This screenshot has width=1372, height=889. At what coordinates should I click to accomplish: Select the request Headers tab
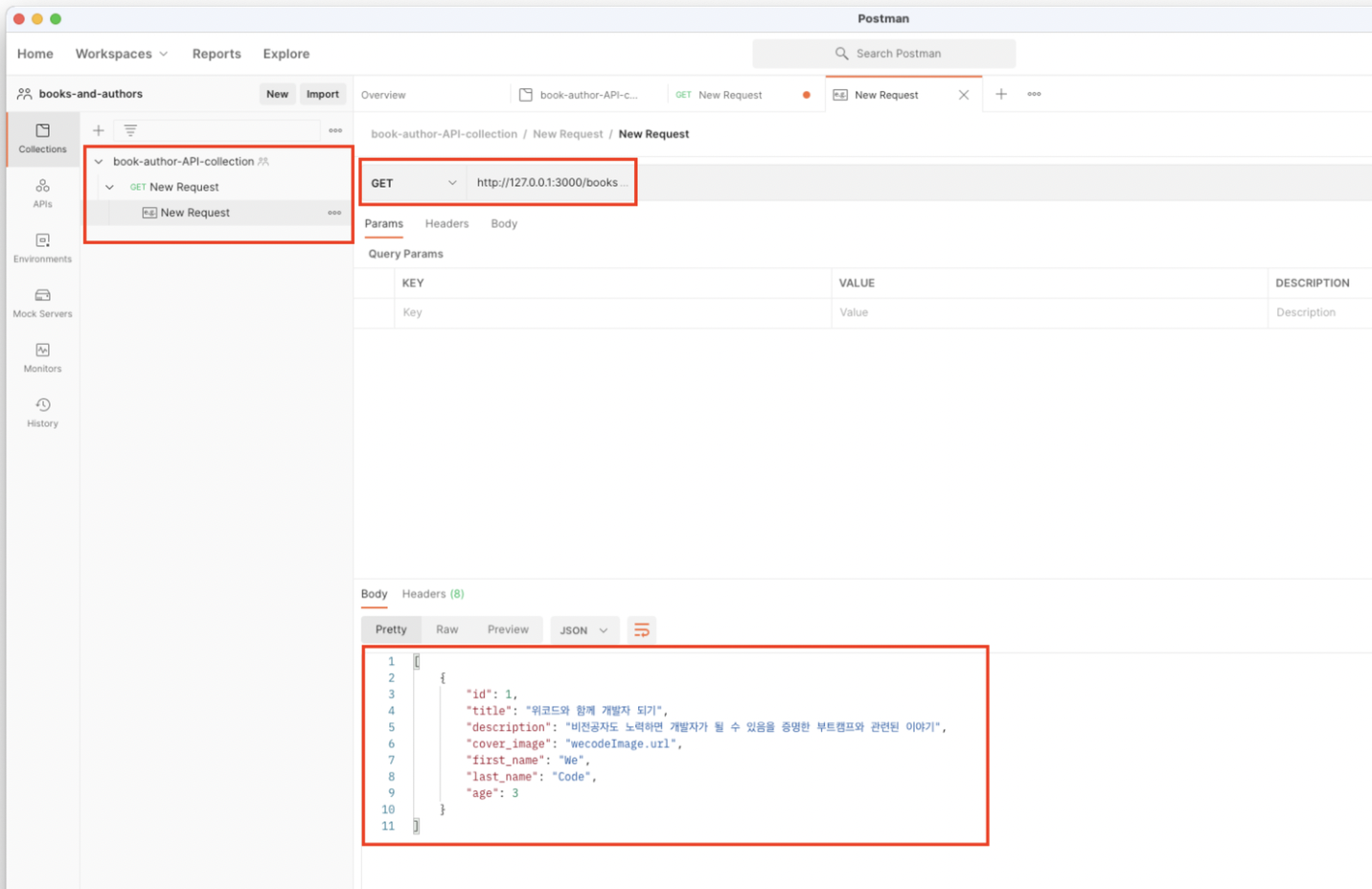click(x=446, y=223)
